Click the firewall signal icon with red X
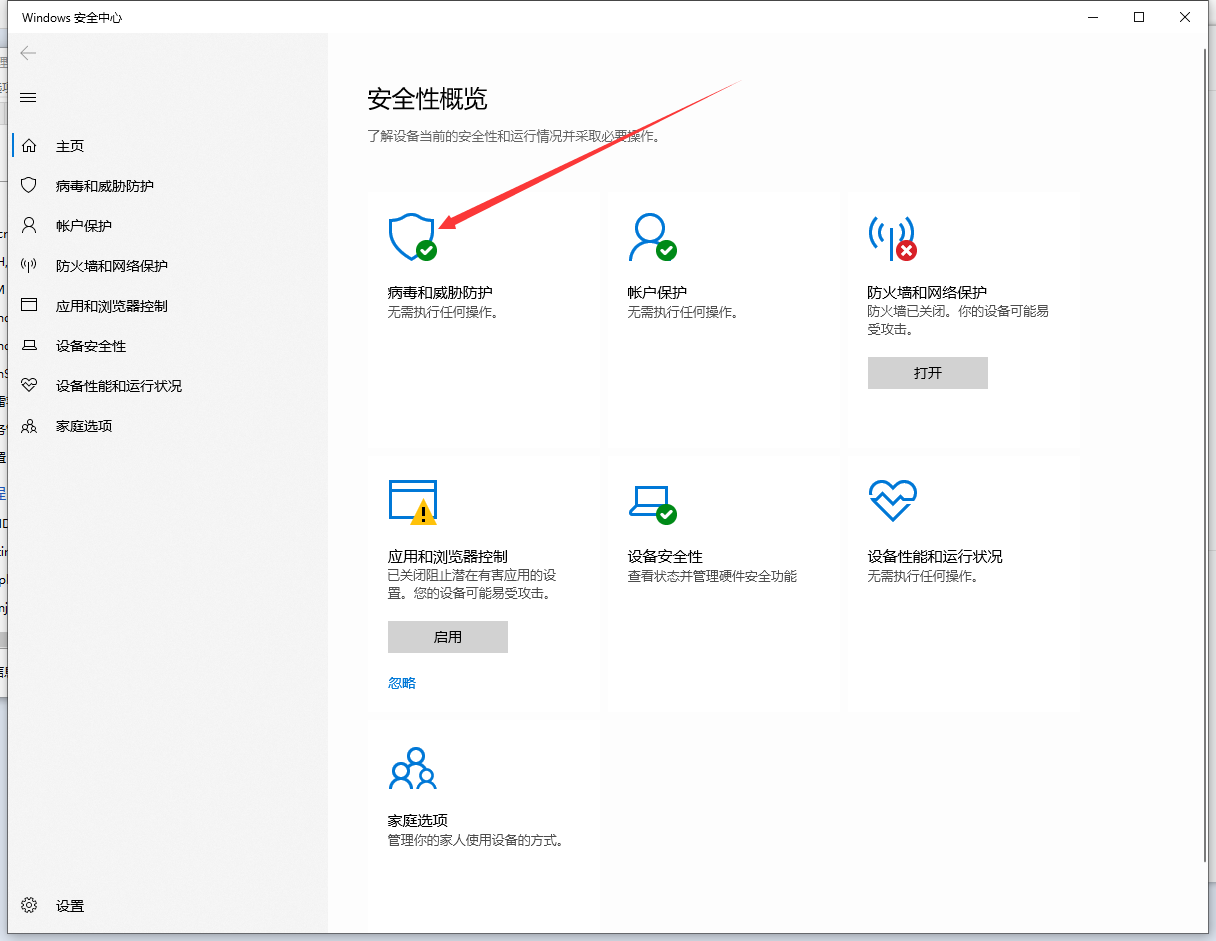The width and height of the screenshot is (1216, 941). coord(892,237)
